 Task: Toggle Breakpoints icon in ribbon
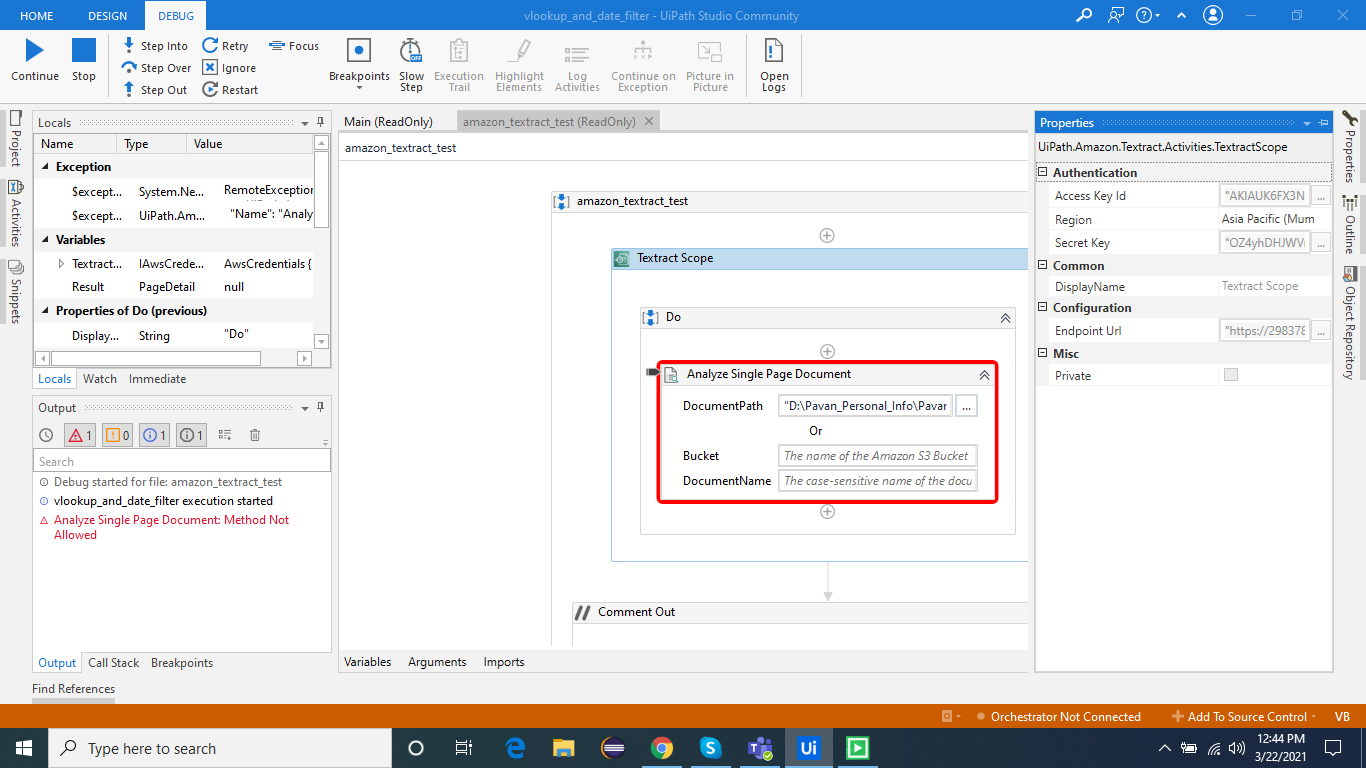[x=359, y=51]
